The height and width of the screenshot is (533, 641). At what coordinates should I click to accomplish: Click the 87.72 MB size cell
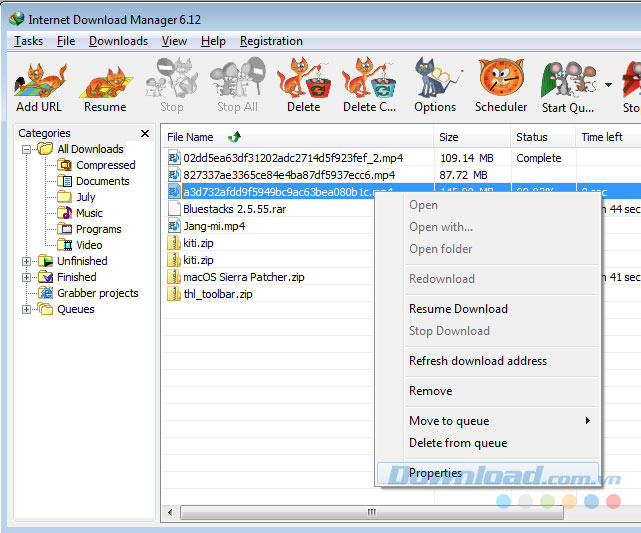(463, 175)
